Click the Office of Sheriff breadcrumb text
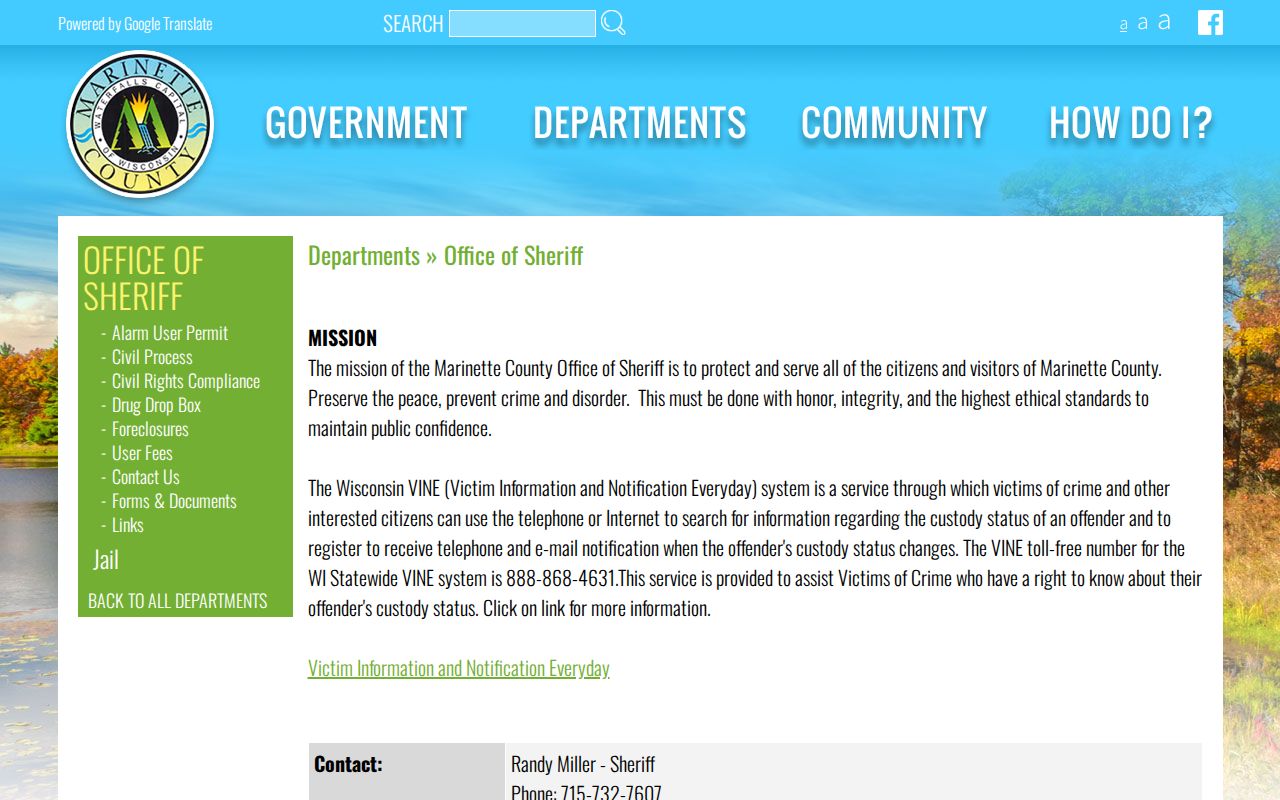Image resolution: width=1280 pixels, height=800 pixels. (513, 256)
